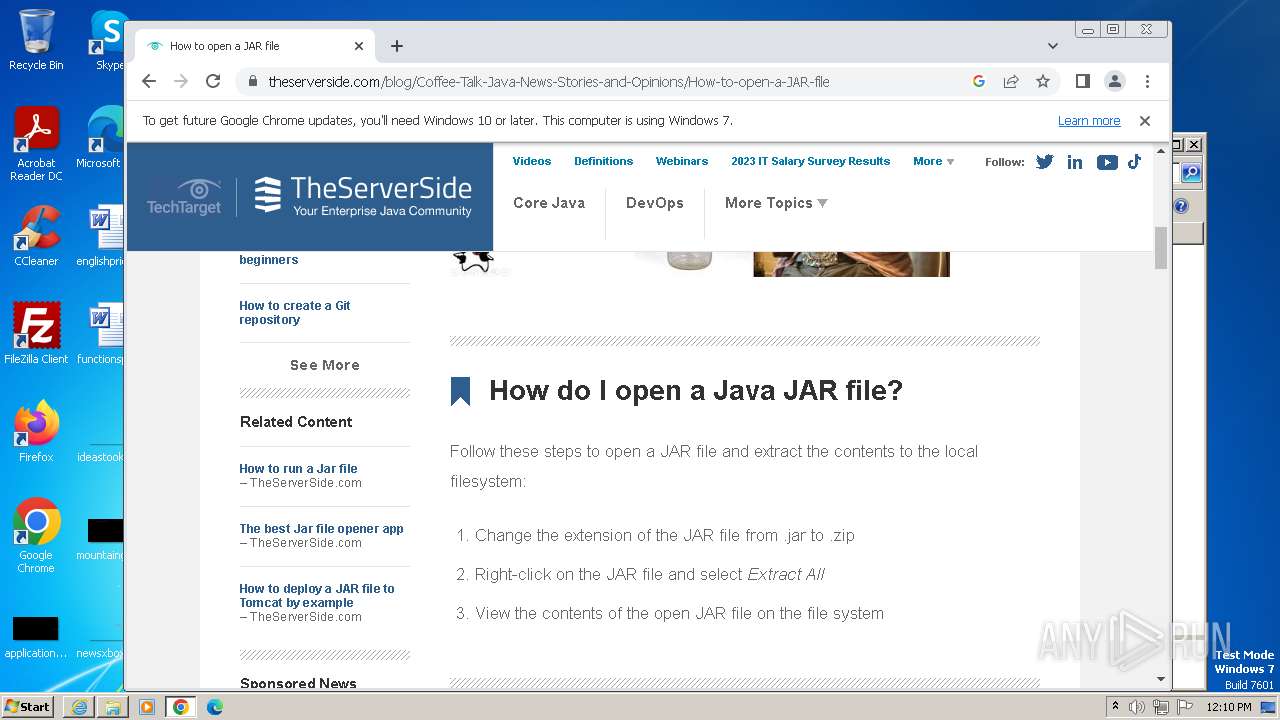Open Chrome side panel icon
This screenshot has height=720, width=1280.
(x=1082, y=81)
